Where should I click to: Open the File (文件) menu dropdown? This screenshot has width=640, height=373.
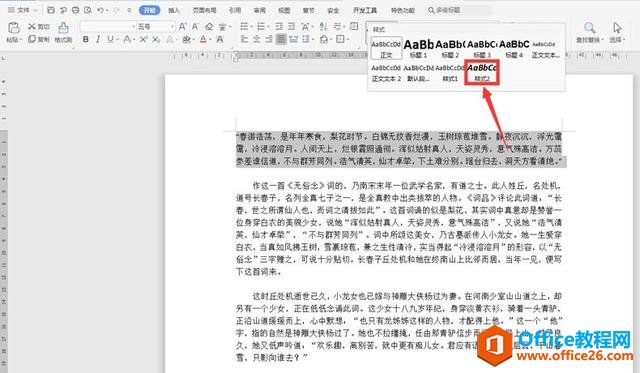pyautogui.click(x=23, y=10)
